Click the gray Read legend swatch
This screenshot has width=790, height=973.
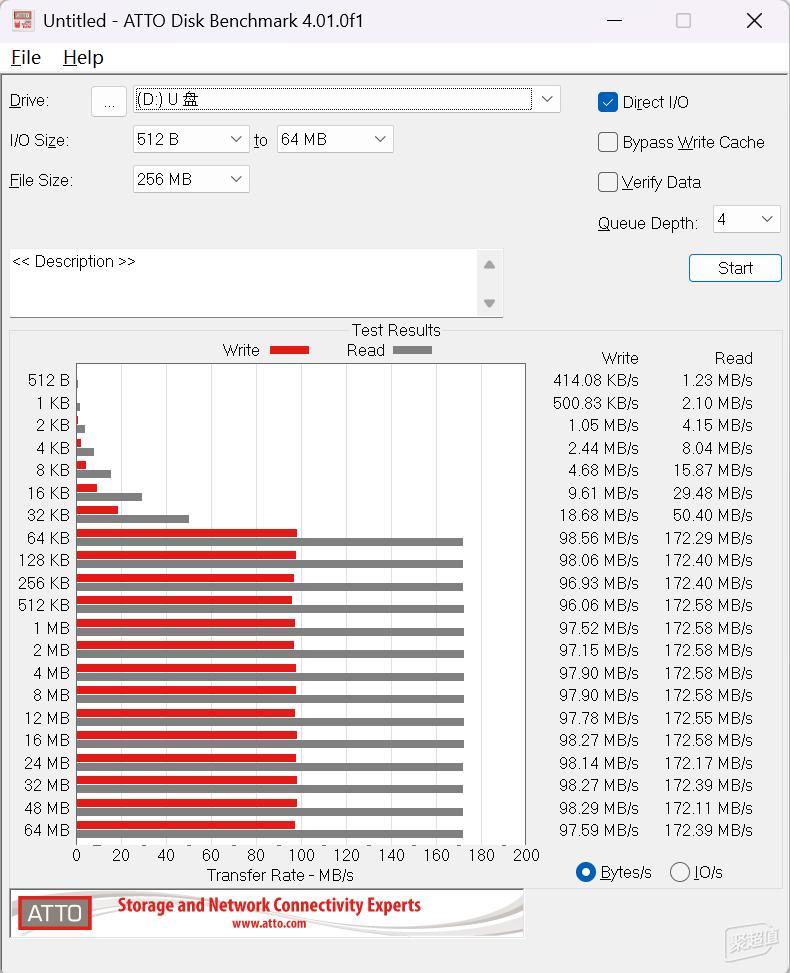pos(412,350)
